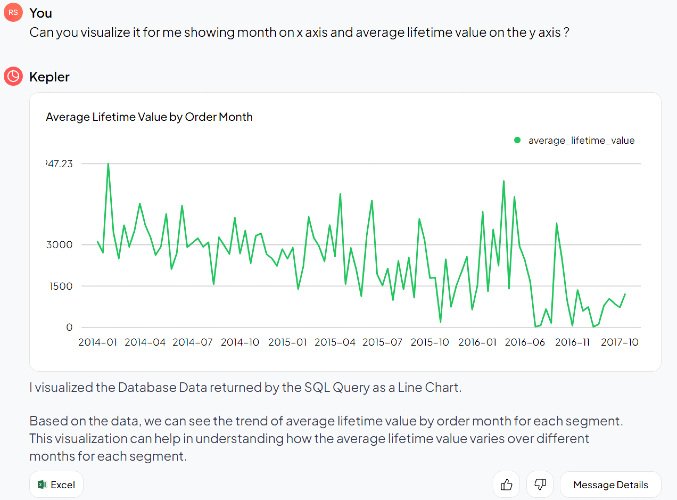Click the 2017-10 x-axis label

[x=620, y=342]
